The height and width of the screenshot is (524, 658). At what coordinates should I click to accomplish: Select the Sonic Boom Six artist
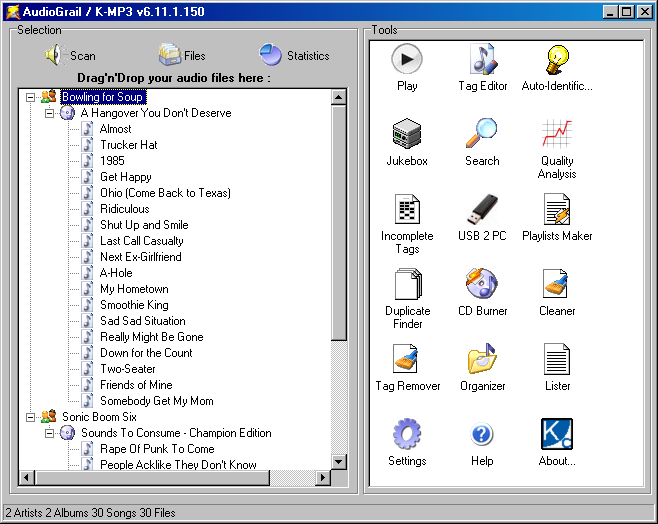pos(99,417)
